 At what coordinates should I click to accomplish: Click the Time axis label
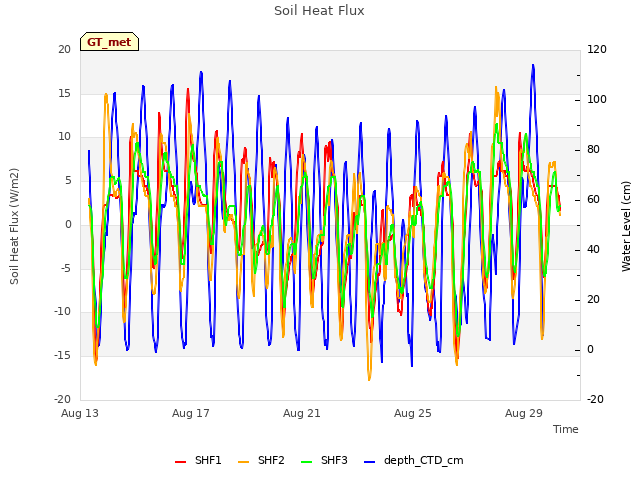coord(565,429)
